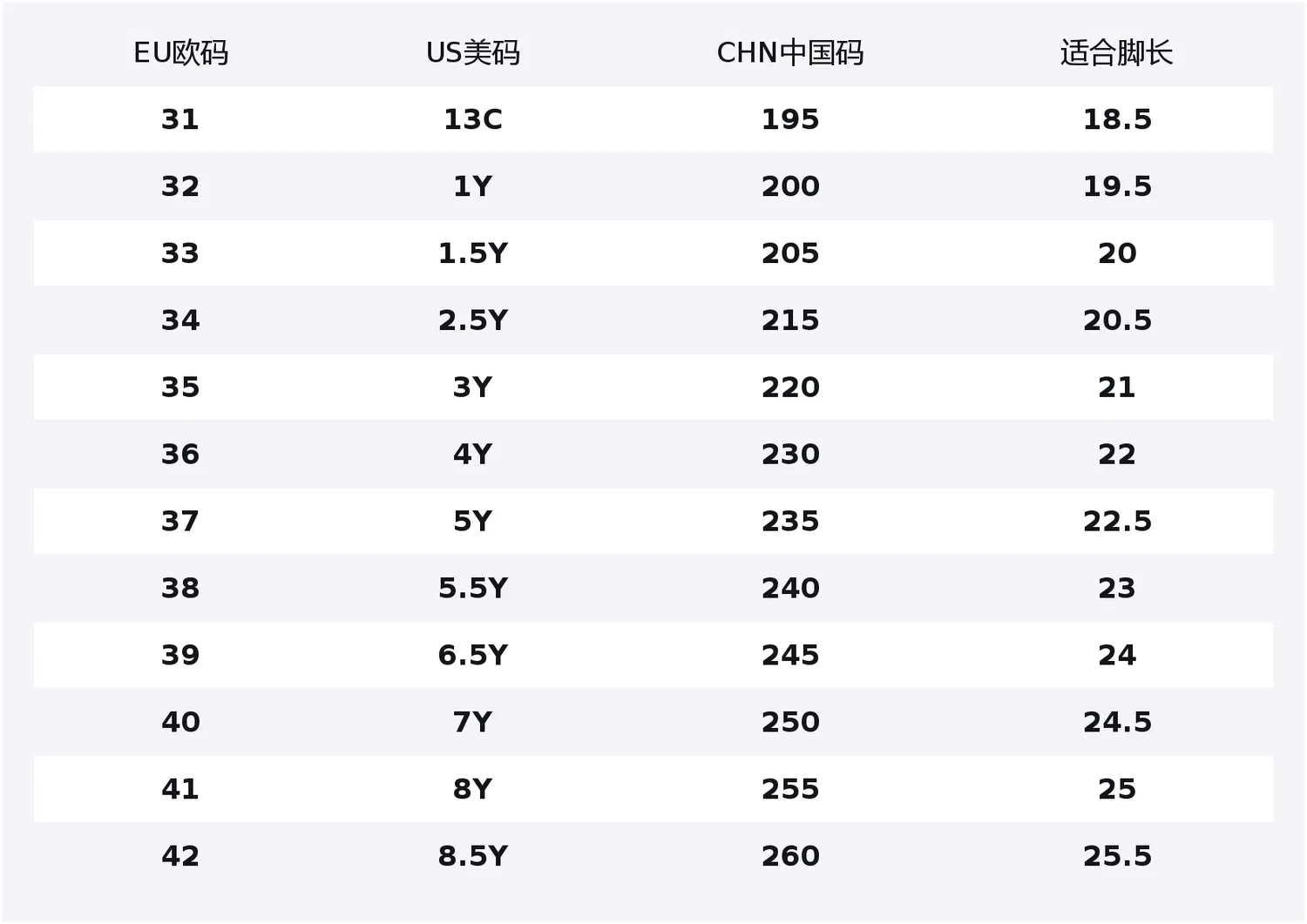The width and height of the screenshot is (1307, 924).
Task: Click the 1Y US size cell
Action: click(x=472, y=186)
